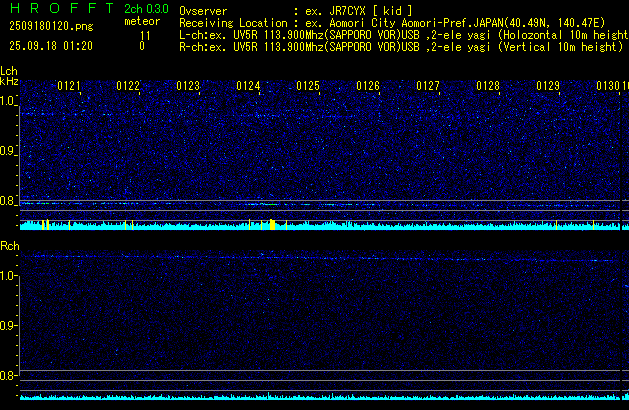Click the 0127 time marker
The image size is (629, 410).
point(428,86)
